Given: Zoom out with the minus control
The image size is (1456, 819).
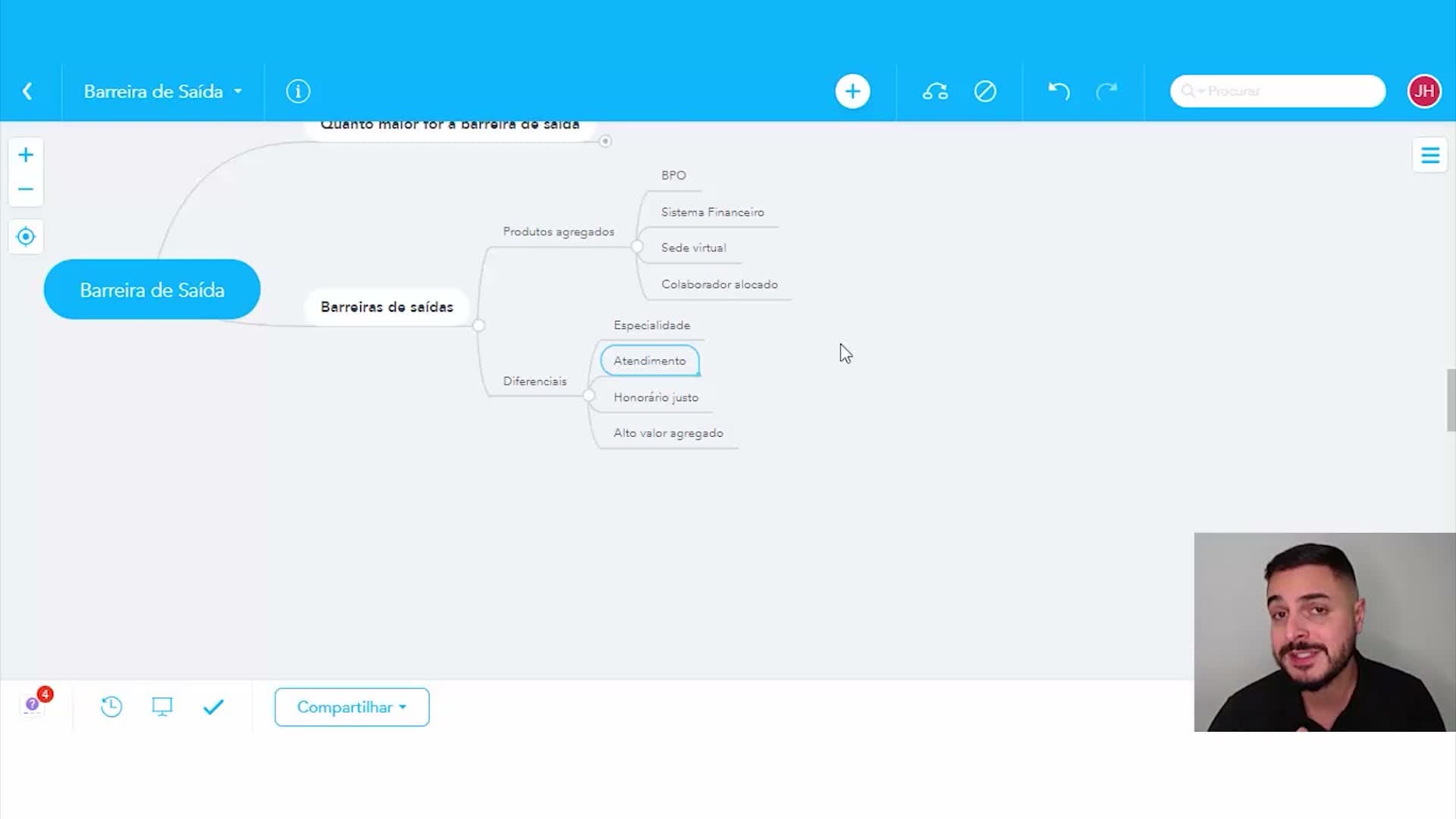Looking at the screenshot, I should (26, 189).
